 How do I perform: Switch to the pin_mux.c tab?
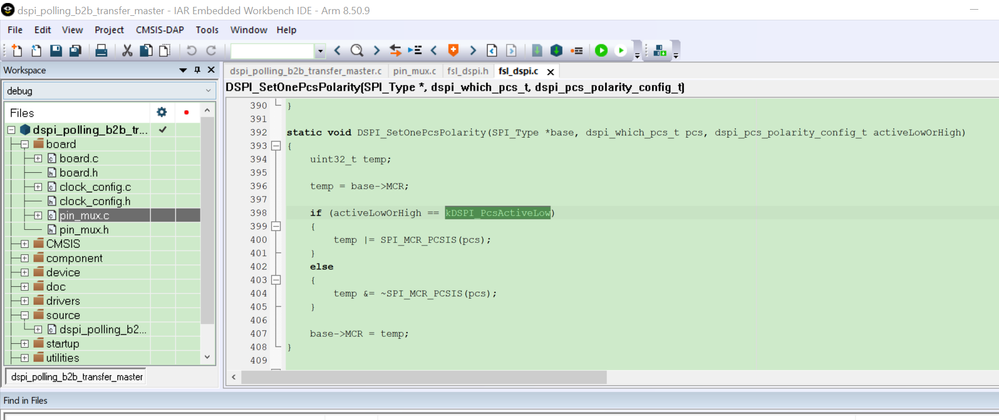(415, 71)
